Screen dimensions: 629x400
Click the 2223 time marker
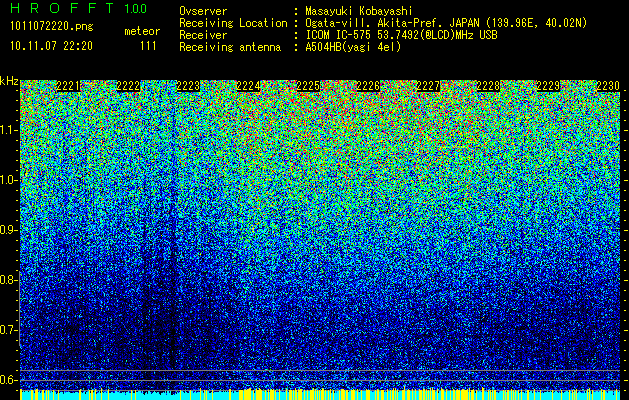point(188,86)
